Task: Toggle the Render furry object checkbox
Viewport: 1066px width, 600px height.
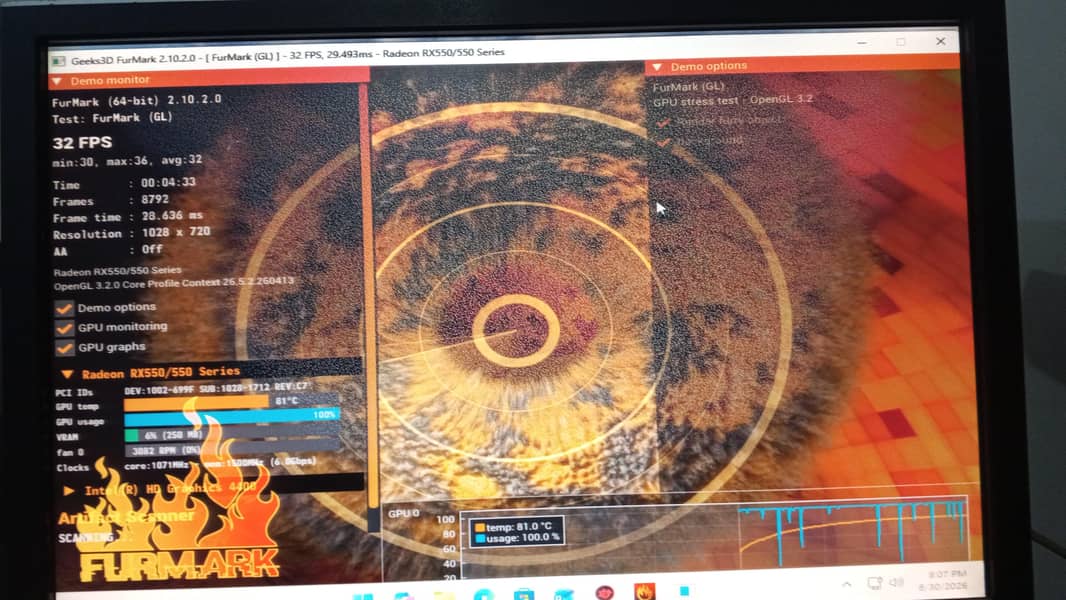Action: coord(664,122)
